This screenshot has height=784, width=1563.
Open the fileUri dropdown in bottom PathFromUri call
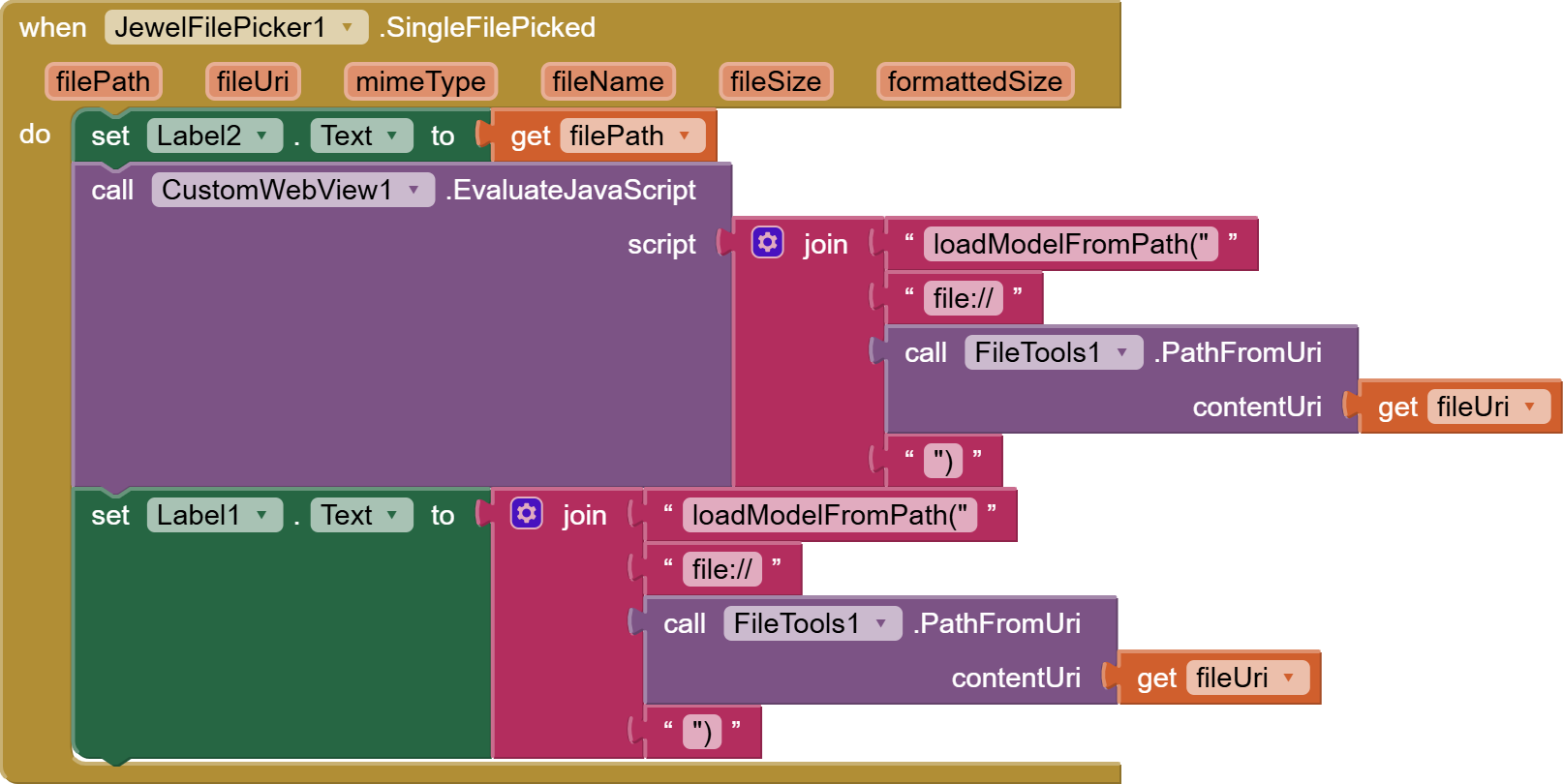pyautogui.click(x=1288, y=678)
